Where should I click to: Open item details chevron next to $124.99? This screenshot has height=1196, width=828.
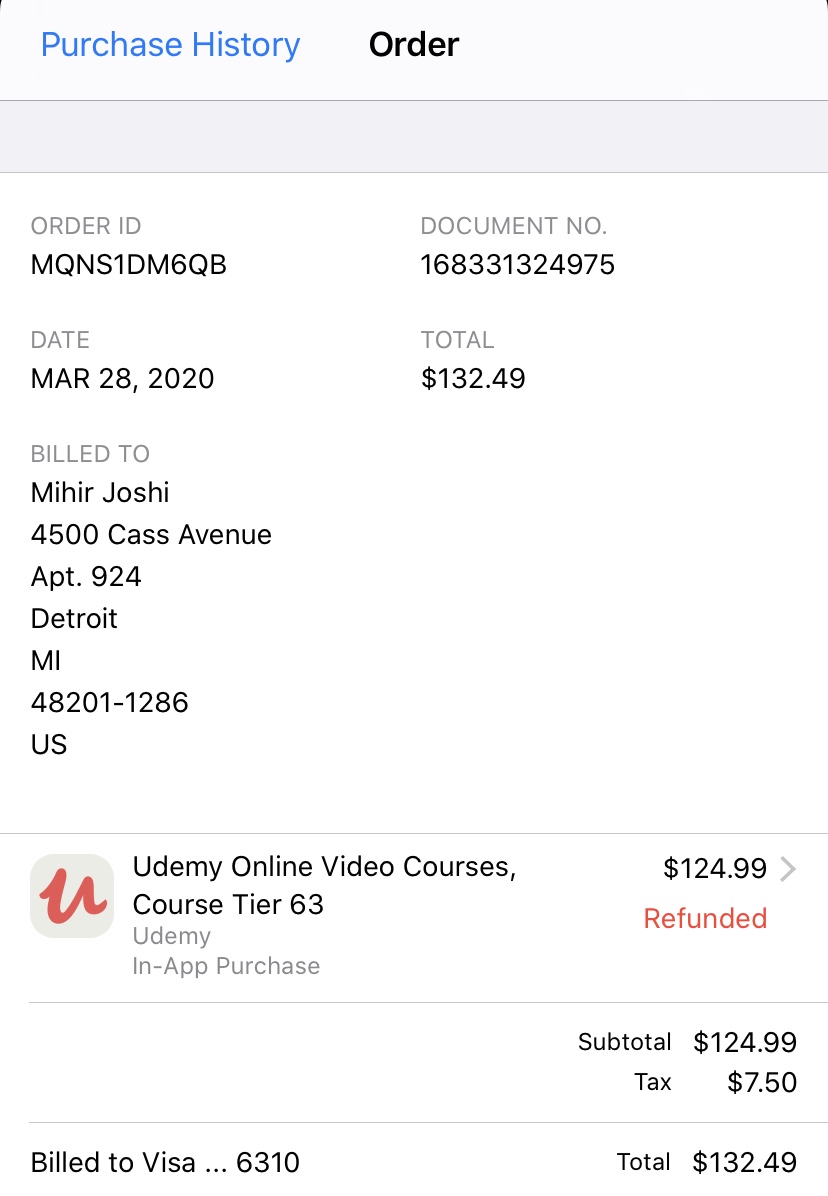pos(788,869)
